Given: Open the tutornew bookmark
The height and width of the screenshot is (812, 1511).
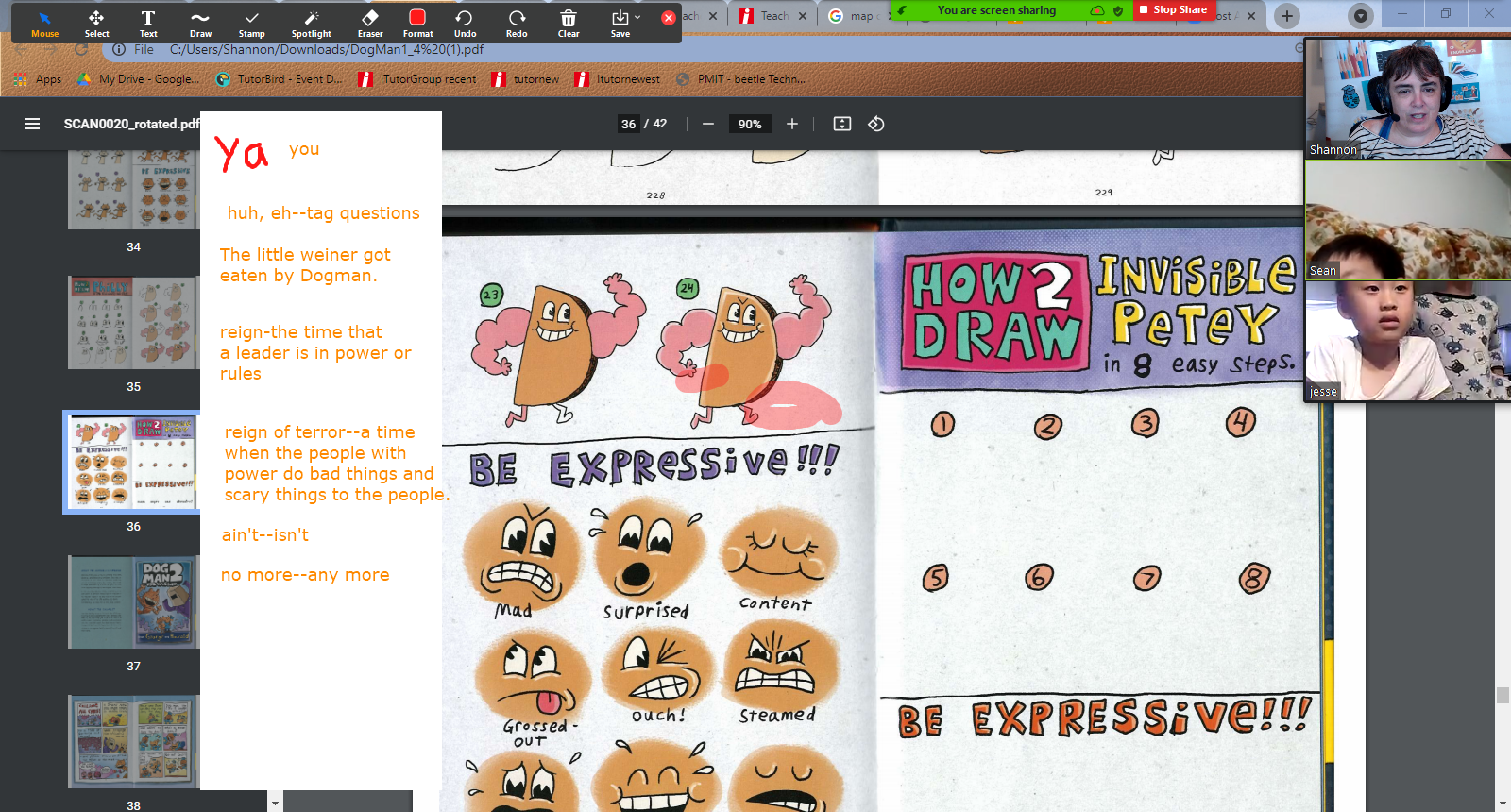Looking at the screenshot, I should (x=526, y=79).
